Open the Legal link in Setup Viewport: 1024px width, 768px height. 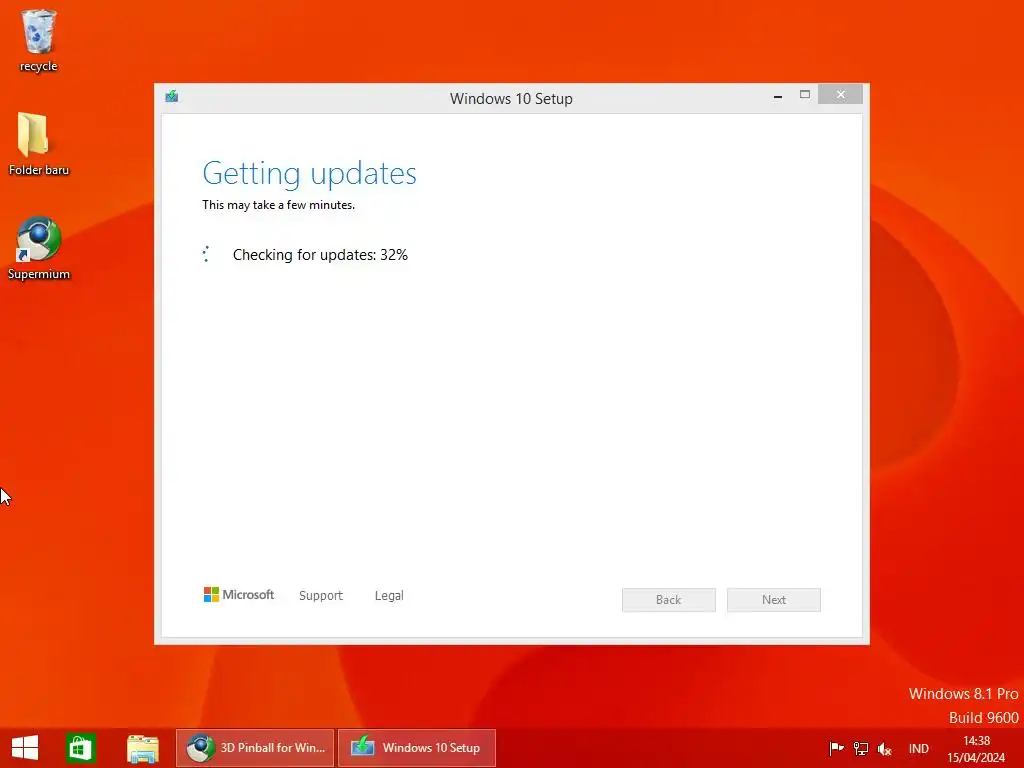click(x=389, y=596)
